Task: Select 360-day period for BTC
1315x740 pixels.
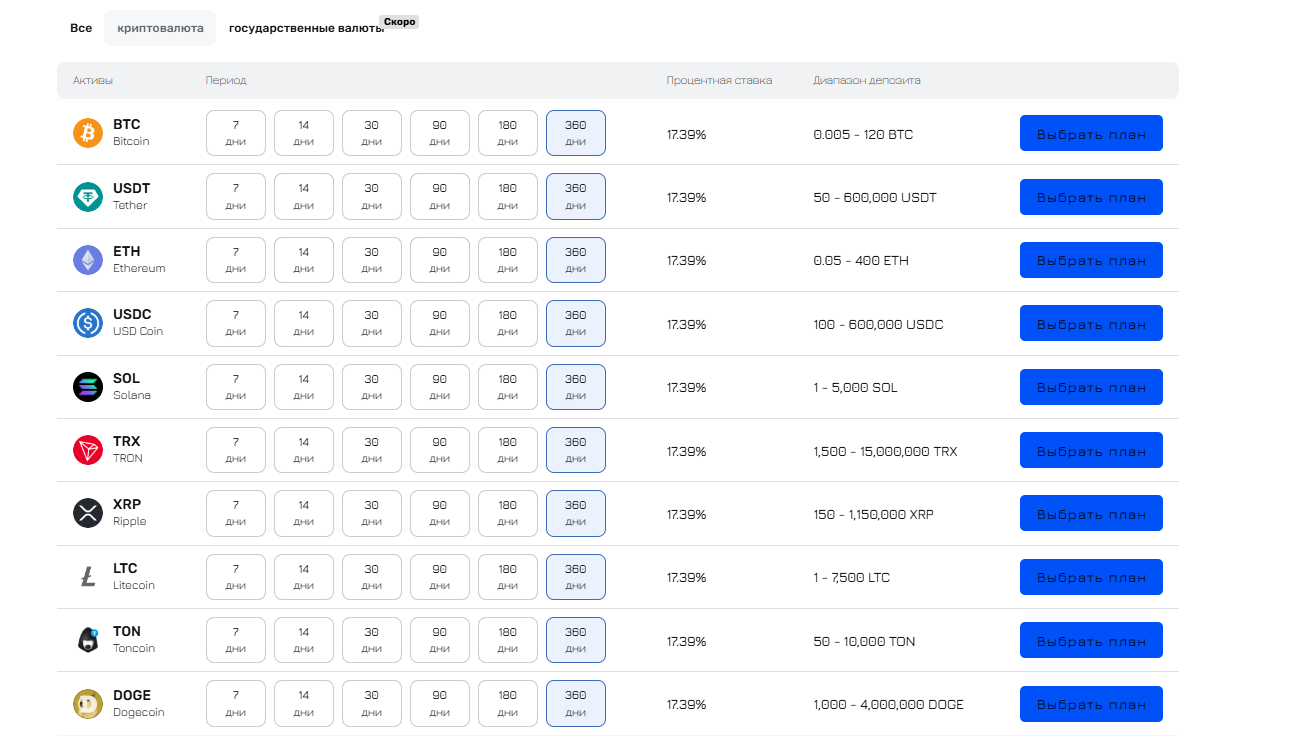Action: [576, 133]
